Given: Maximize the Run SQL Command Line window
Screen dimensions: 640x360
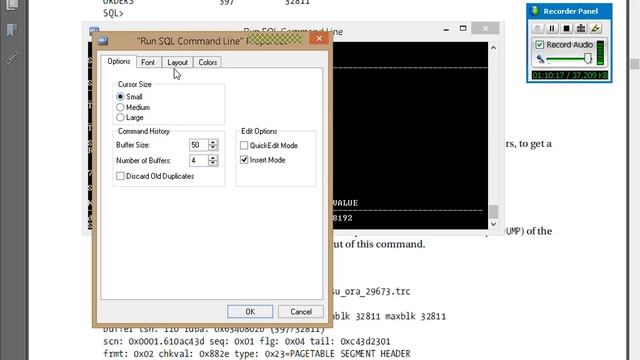Looking at the screenshot, I should tap(463, 28).
